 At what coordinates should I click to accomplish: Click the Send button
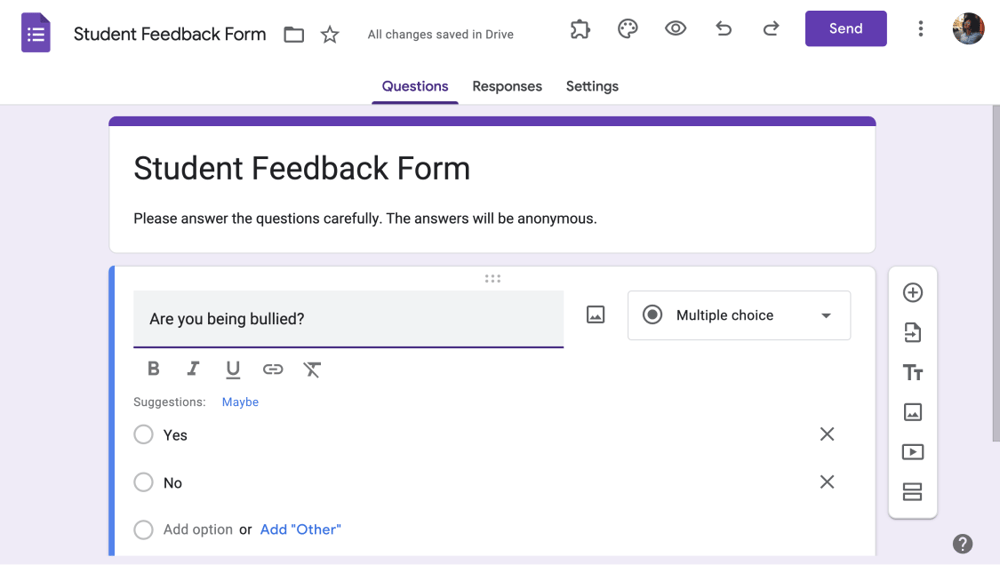tap(846, 29)
